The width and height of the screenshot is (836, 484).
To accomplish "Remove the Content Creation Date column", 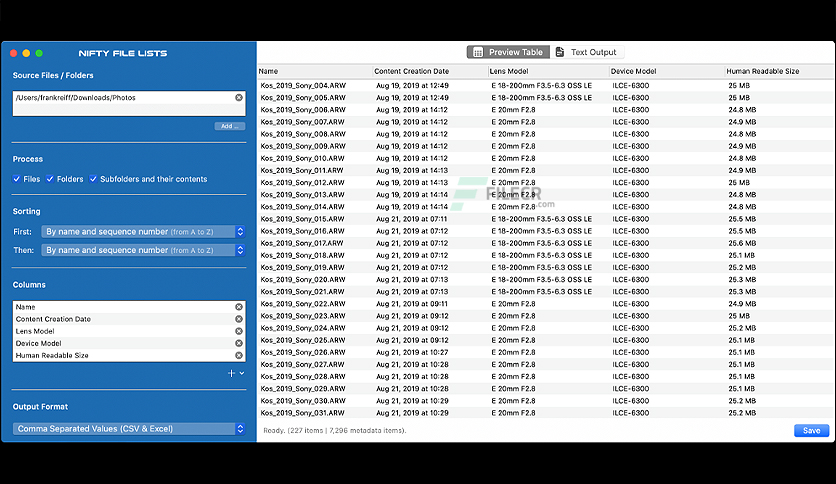I will [239, 319].
